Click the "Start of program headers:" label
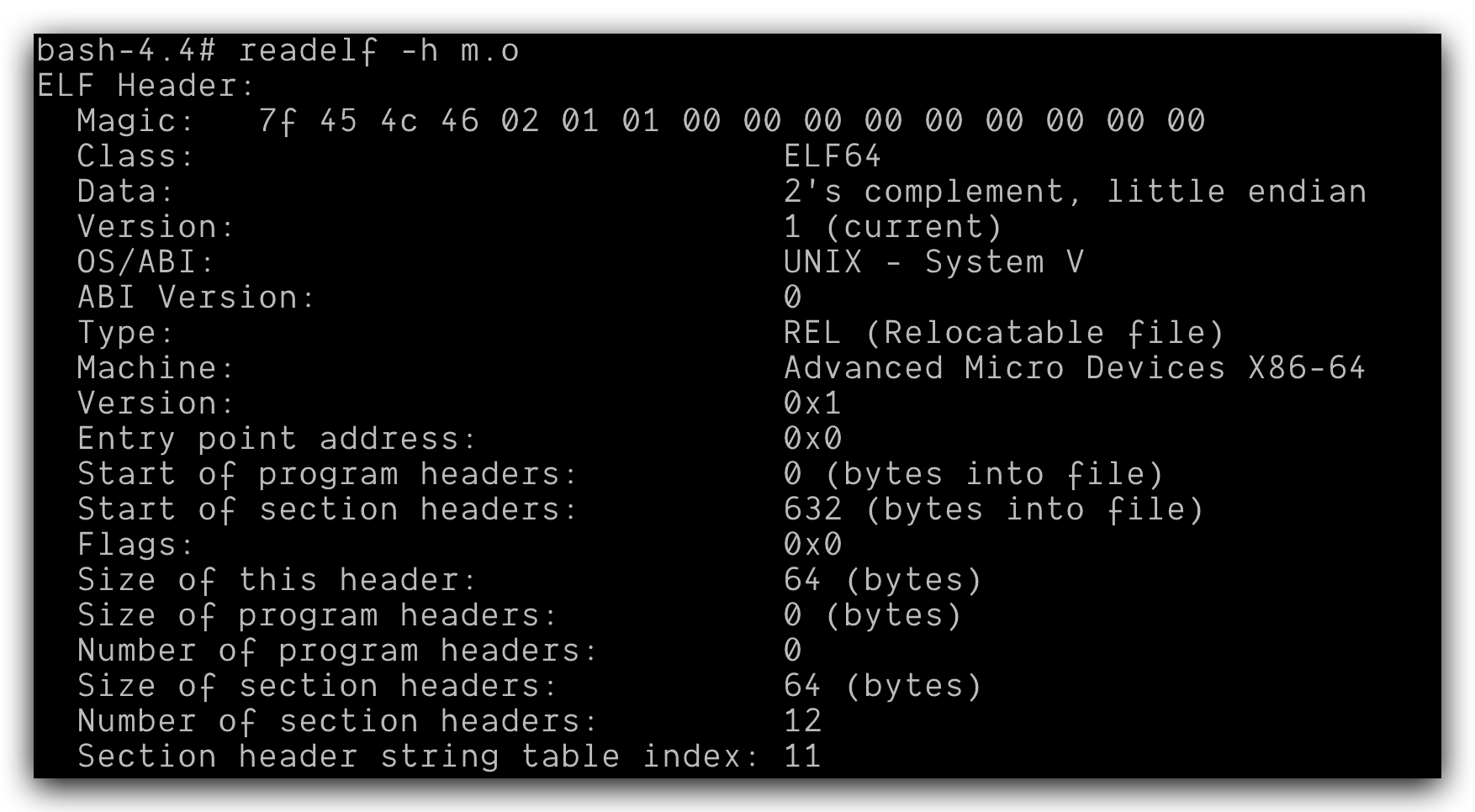 pos(327,474)
